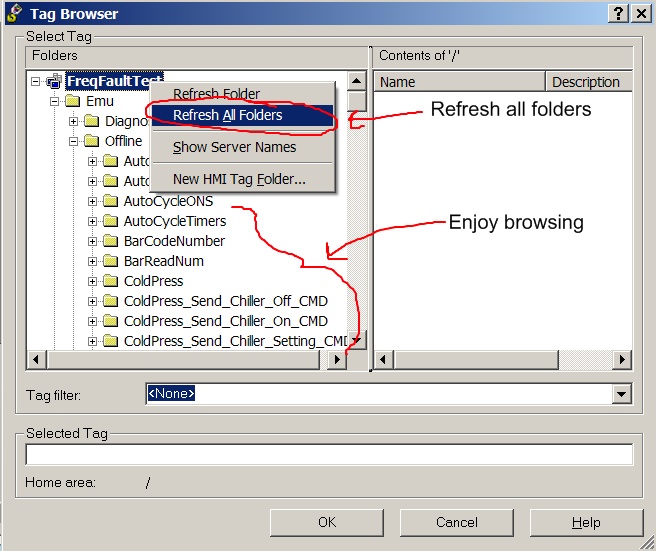Click the question mark help icon in title bar

(618, 14)
